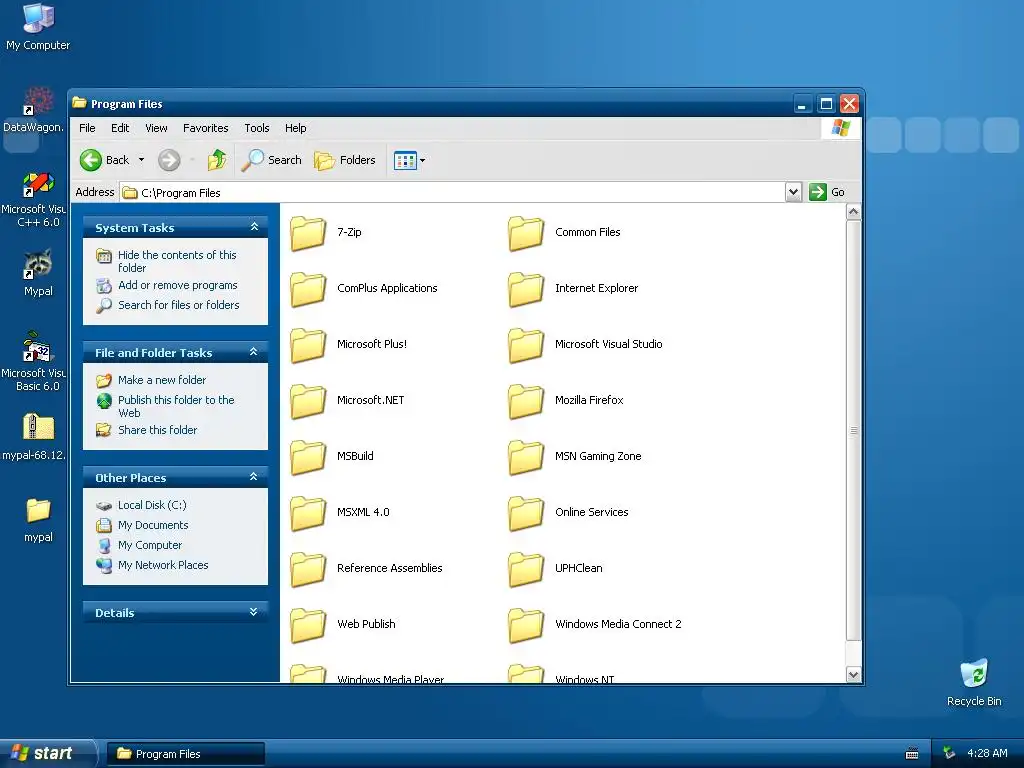Viewport: 1024px width, 768px height.
Task: Click the scroll down arrow of folder list
Action: coord(853,675)
